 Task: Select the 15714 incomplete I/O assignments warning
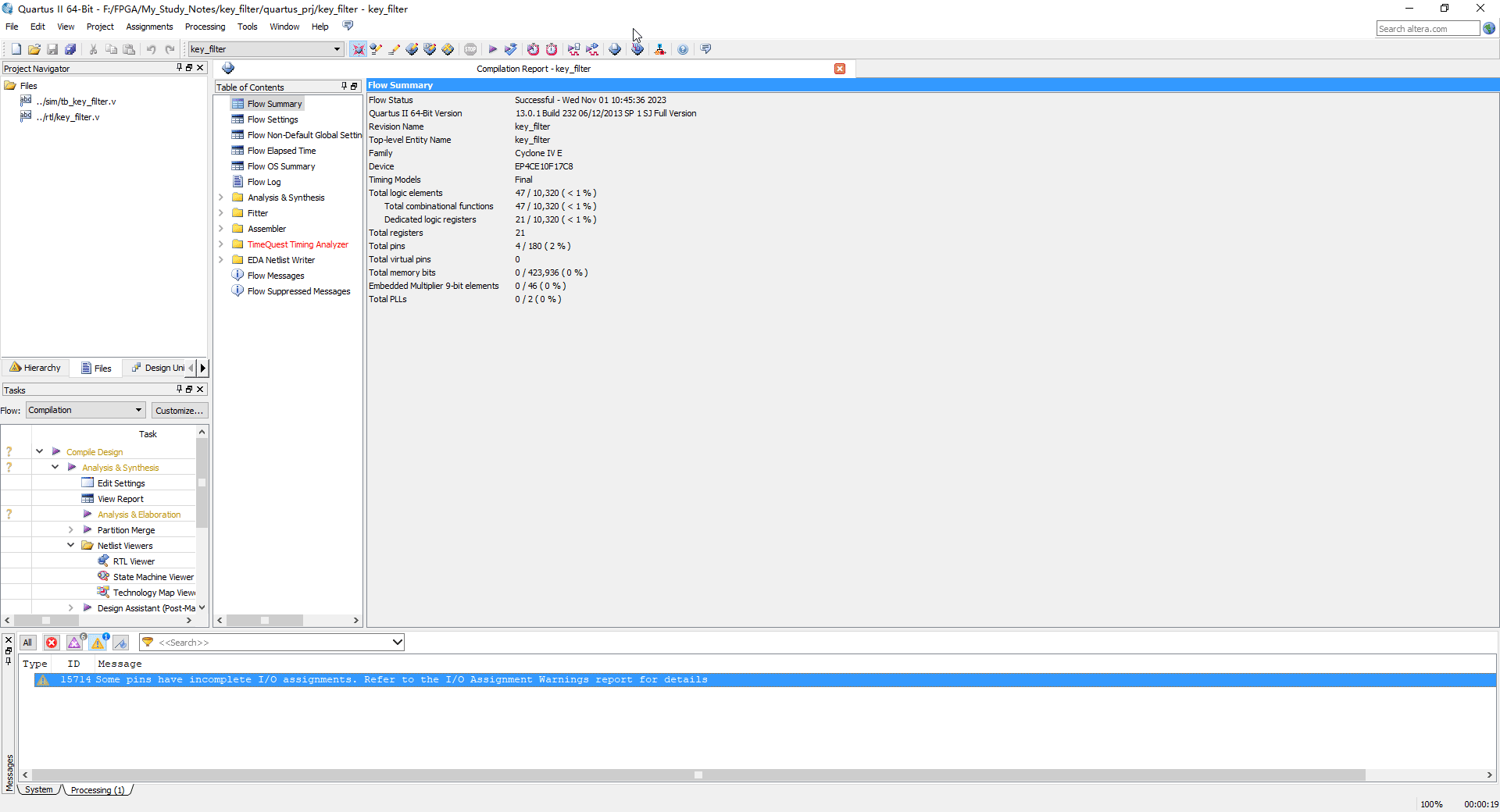tap(764, 680)
